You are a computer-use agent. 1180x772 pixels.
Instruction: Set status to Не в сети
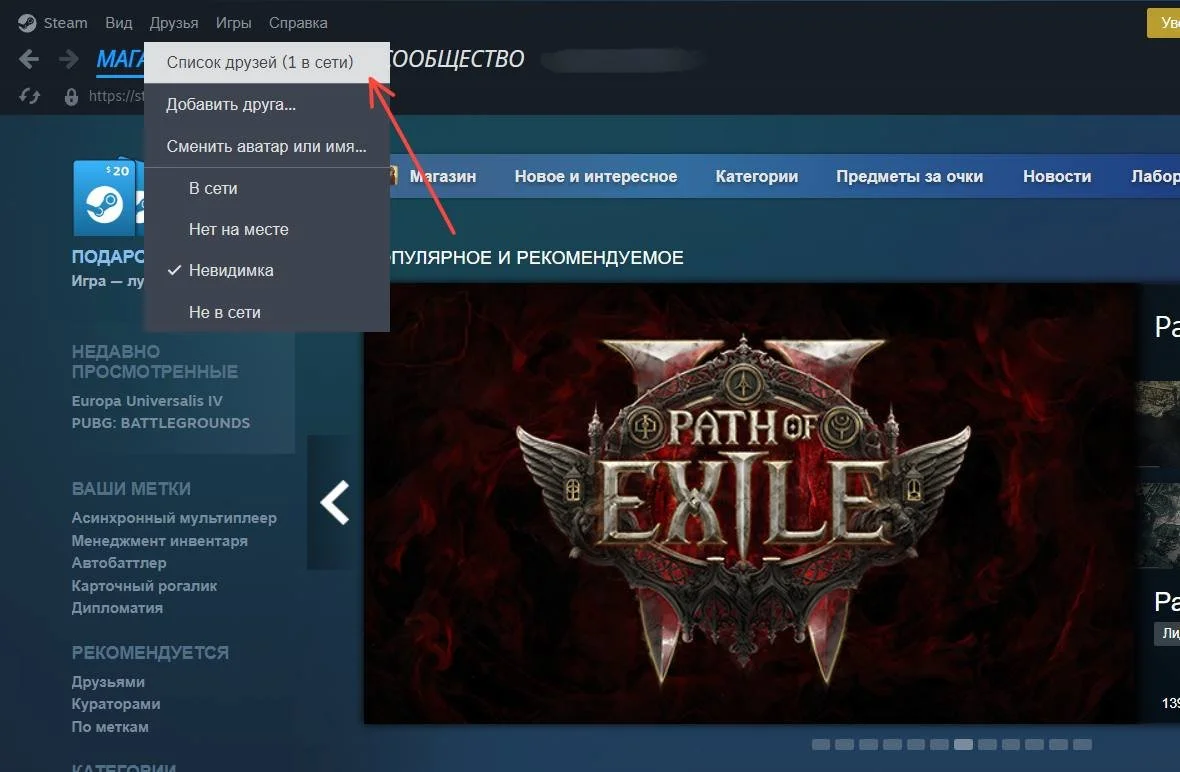tap(267, 312)
